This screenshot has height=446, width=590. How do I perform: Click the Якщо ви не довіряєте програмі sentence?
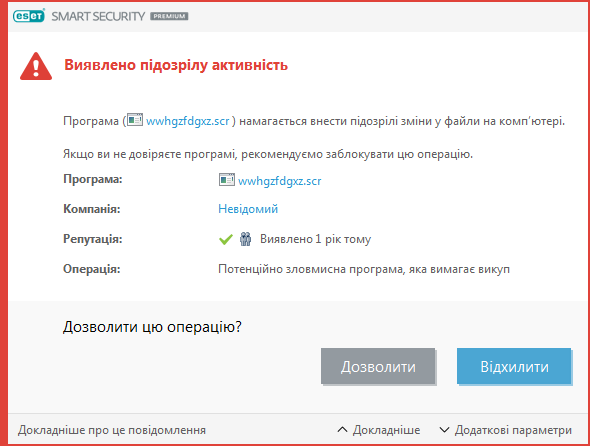pyautogui.click(x=268, y=154)
